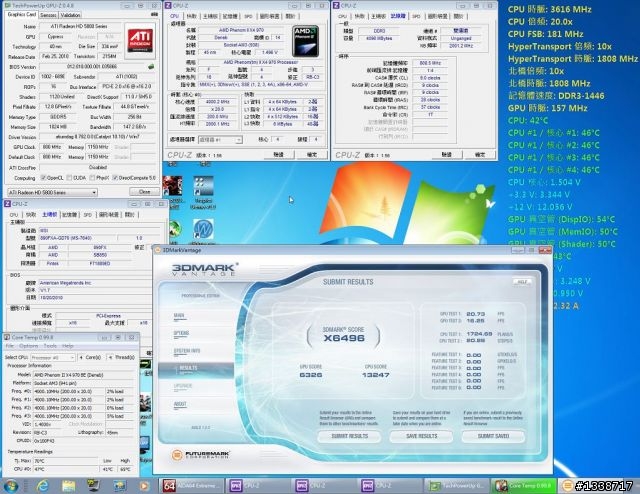Viewport: 640px width, 494px height.
Task: Open processor selection dropdown in CPU-Z
Action: [220, 140]
